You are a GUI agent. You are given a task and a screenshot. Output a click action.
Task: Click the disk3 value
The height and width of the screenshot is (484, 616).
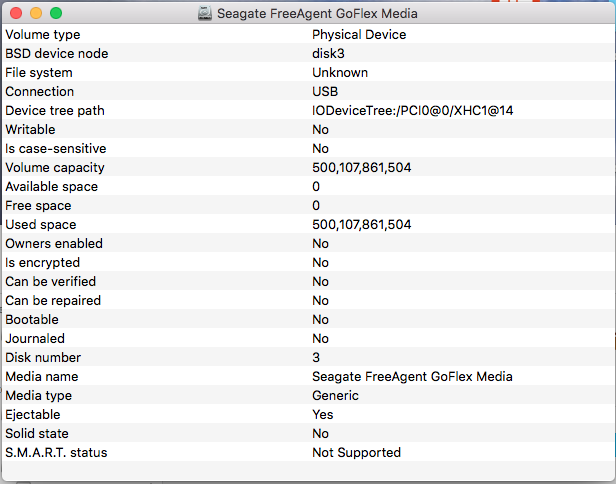pyautogui.click(x=328, y=53)
